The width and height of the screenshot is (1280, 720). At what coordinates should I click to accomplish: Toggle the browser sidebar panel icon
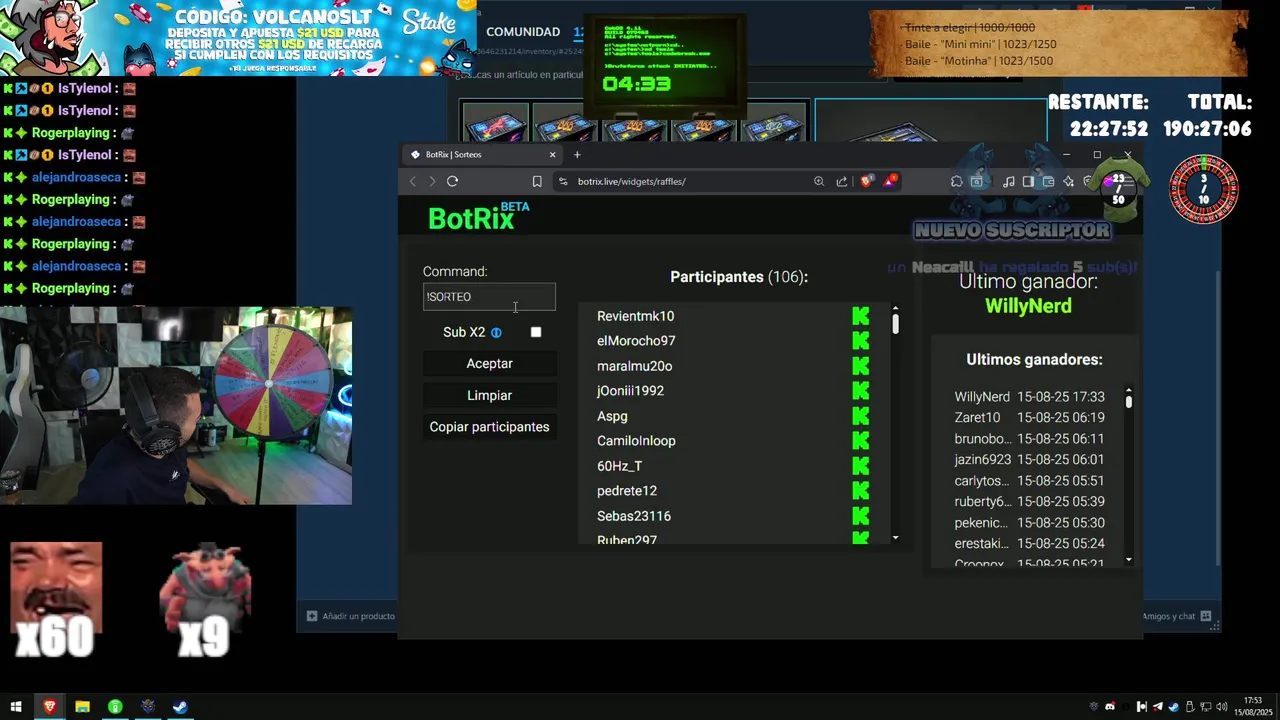pyautogui.click(x=1028, y=181)
